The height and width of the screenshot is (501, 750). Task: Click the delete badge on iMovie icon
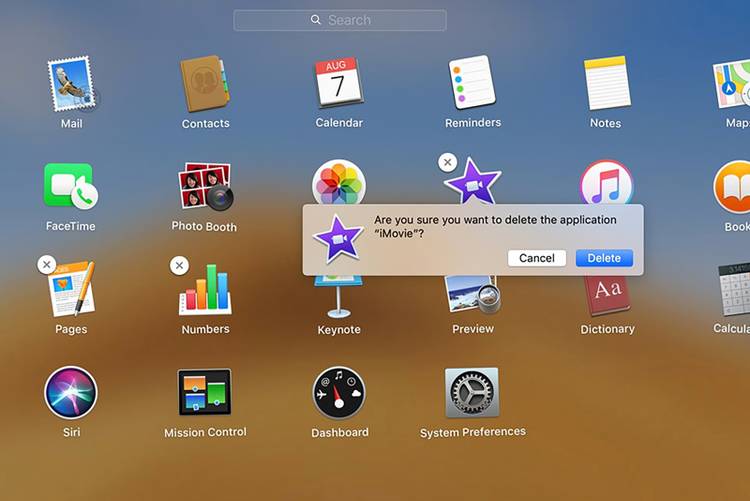447,162
